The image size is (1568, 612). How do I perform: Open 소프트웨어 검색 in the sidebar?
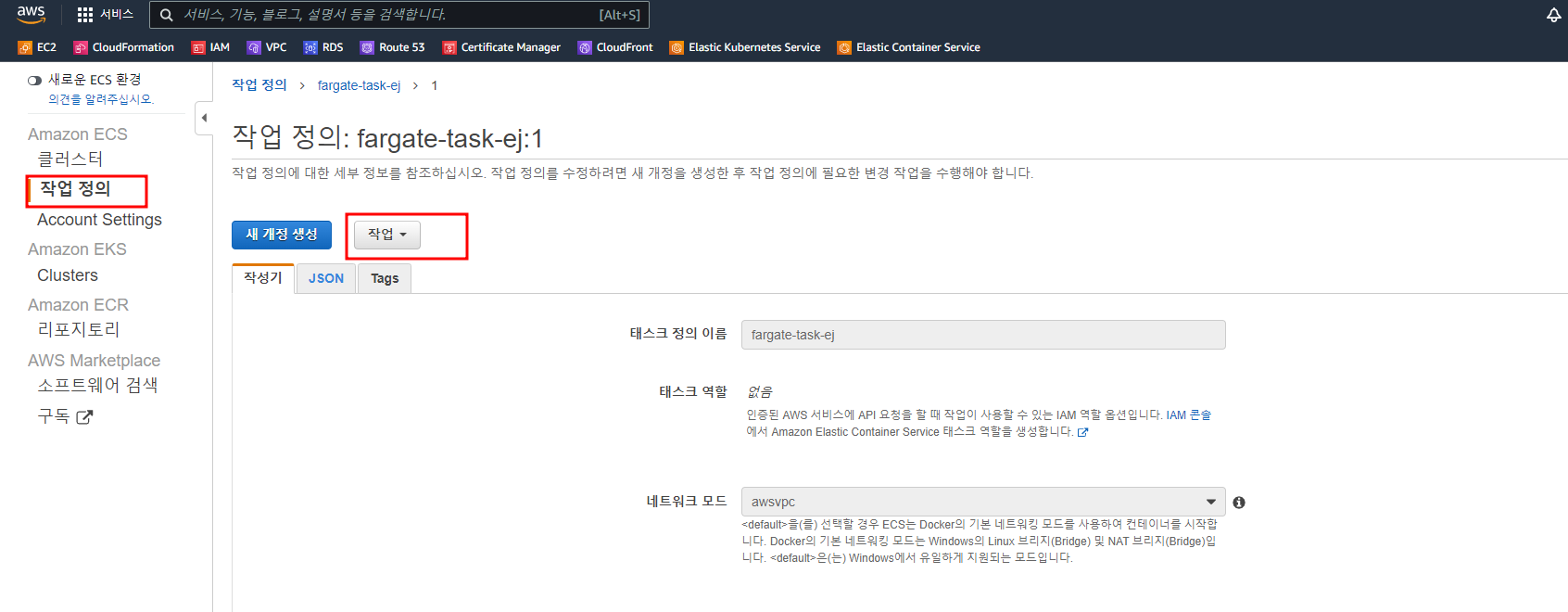click(x=97, y=385)
